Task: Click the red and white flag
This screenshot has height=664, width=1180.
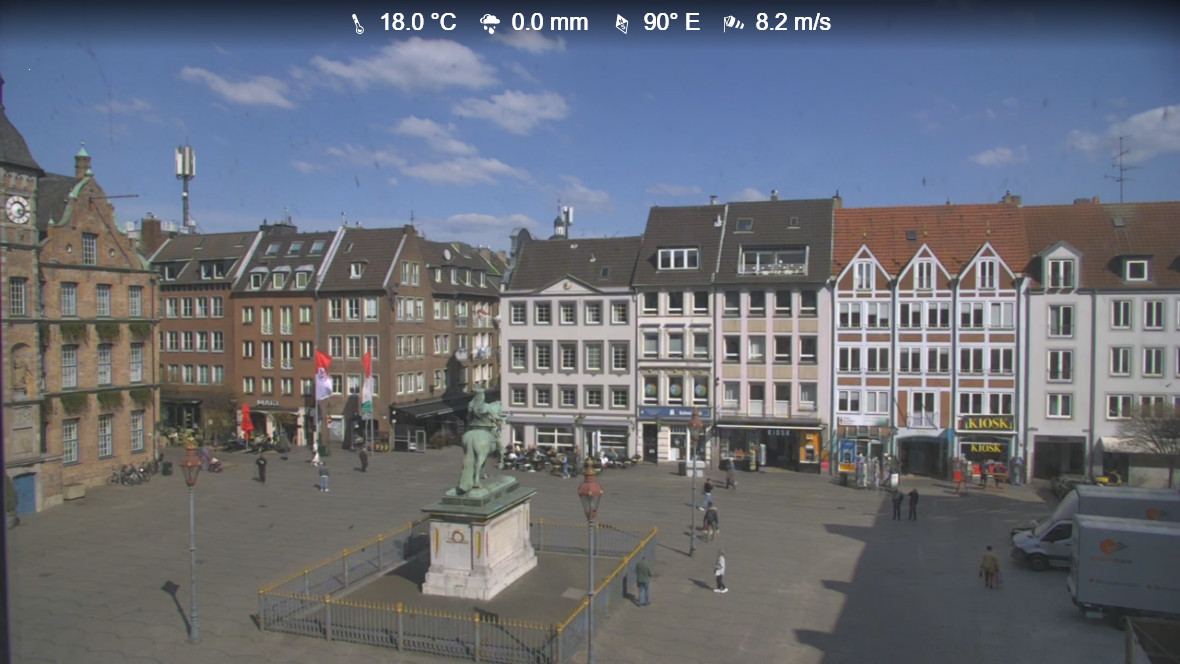Action: (322, 375)
